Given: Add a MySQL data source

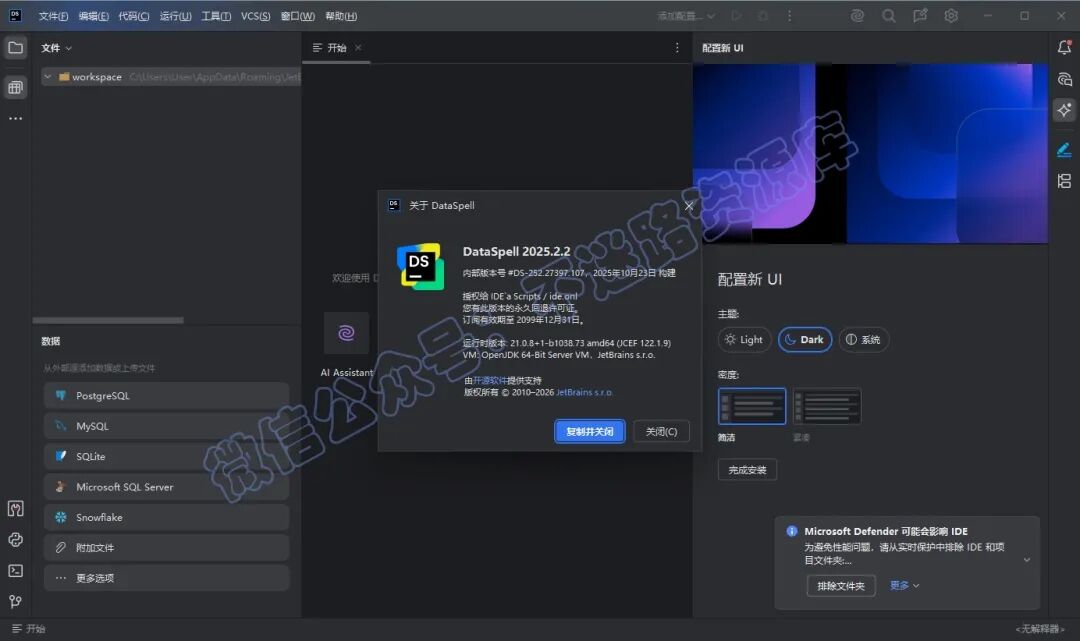Looking at the screenshot, I should [167, 426].
